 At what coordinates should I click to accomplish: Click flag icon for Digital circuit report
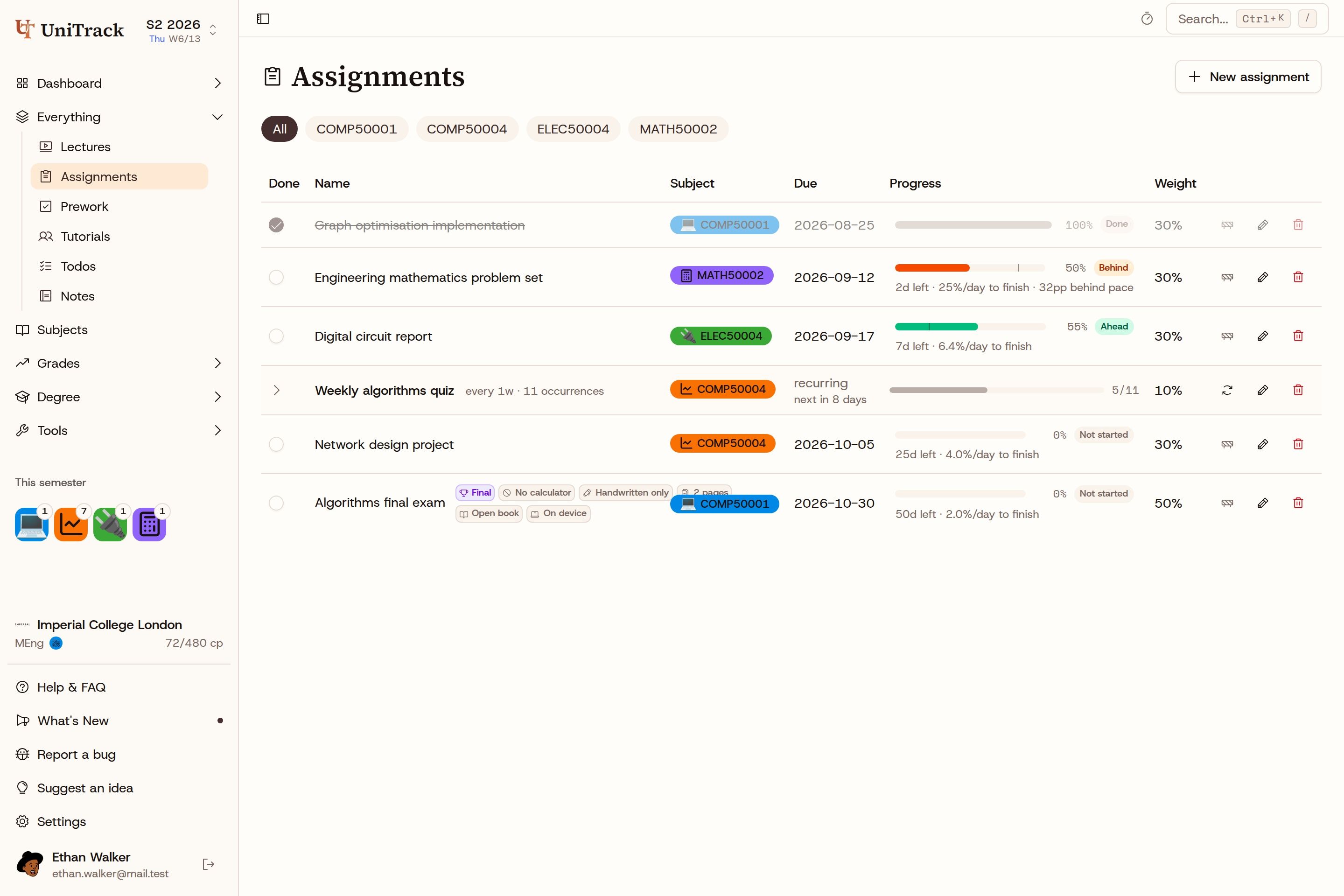(x=1227, y=336)
